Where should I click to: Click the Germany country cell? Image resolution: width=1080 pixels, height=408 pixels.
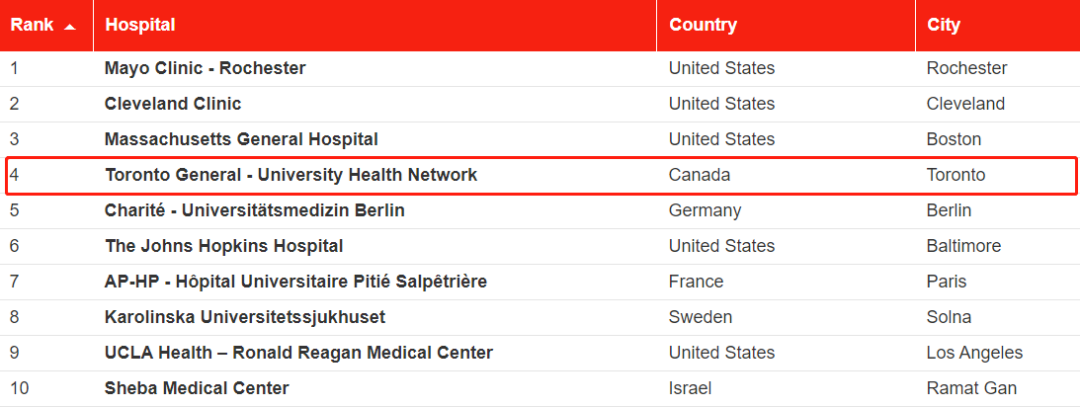tap(705, 210)
